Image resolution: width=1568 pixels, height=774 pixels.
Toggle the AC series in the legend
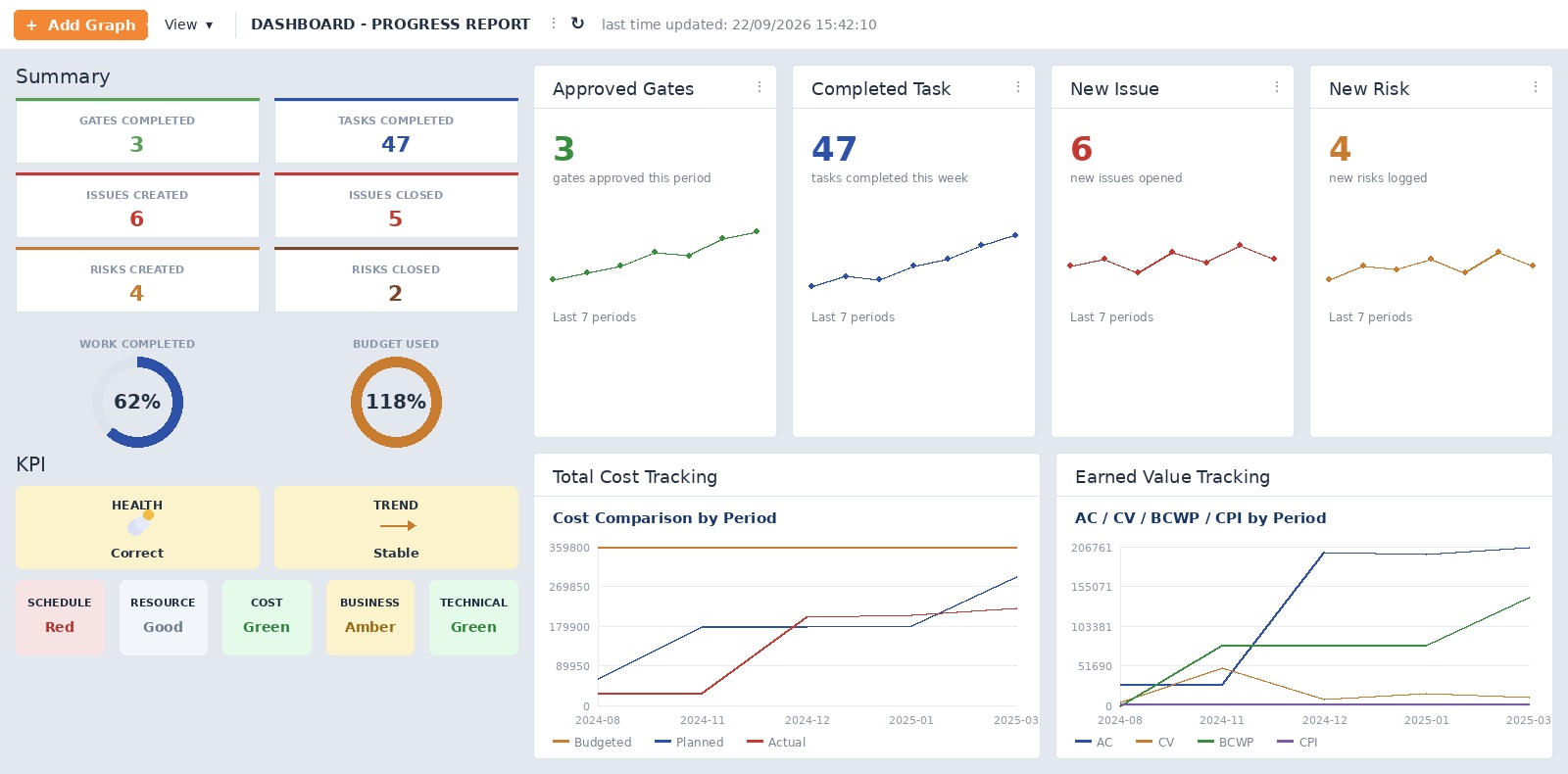point(1094,743)
